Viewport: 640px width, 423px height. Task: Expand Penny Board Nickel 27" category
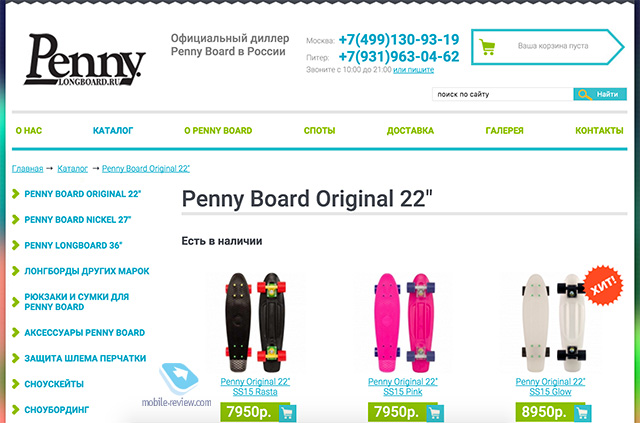[x=78, y=220]
